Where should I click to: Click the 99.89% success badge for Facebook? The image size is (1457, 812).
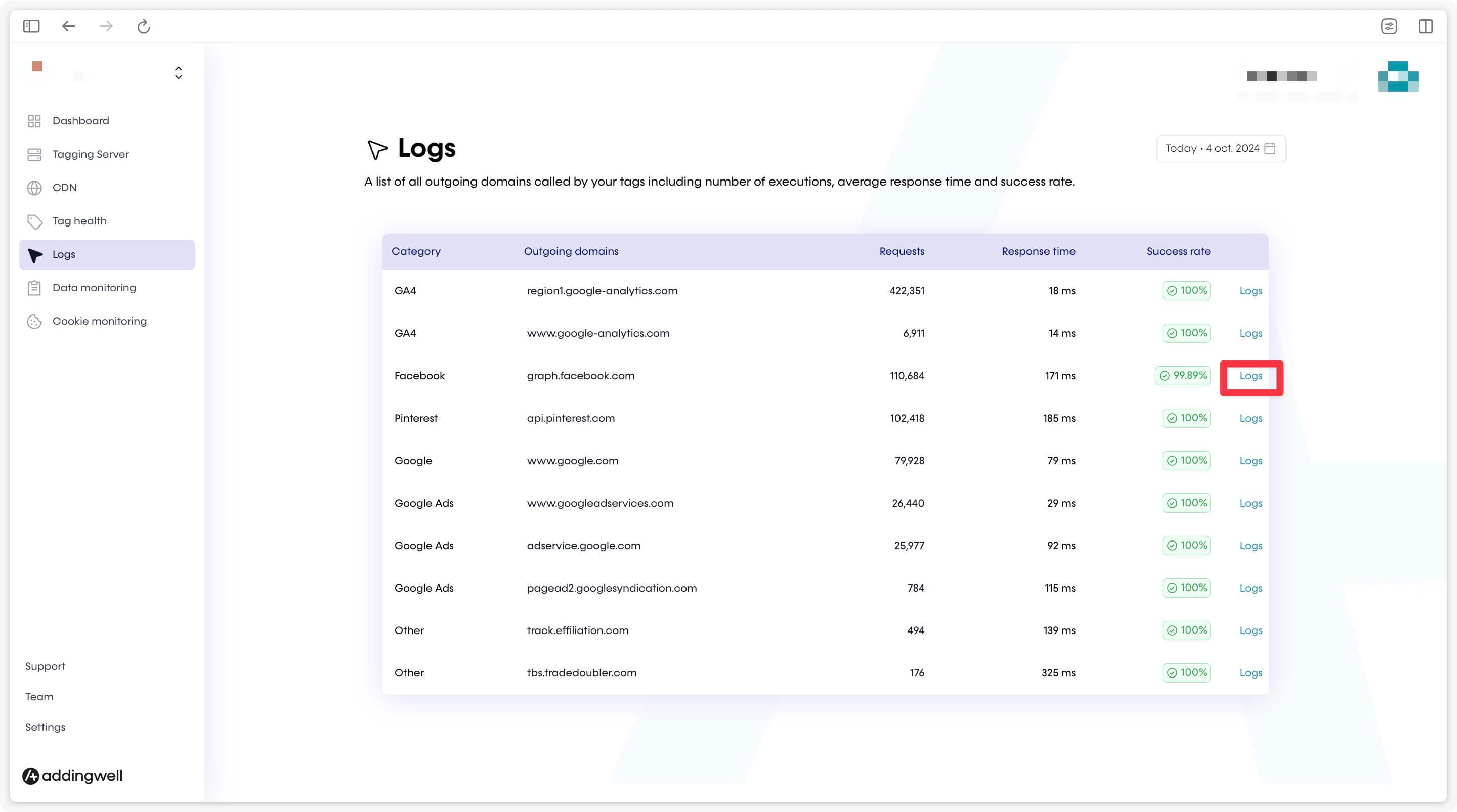(1183, 376)
